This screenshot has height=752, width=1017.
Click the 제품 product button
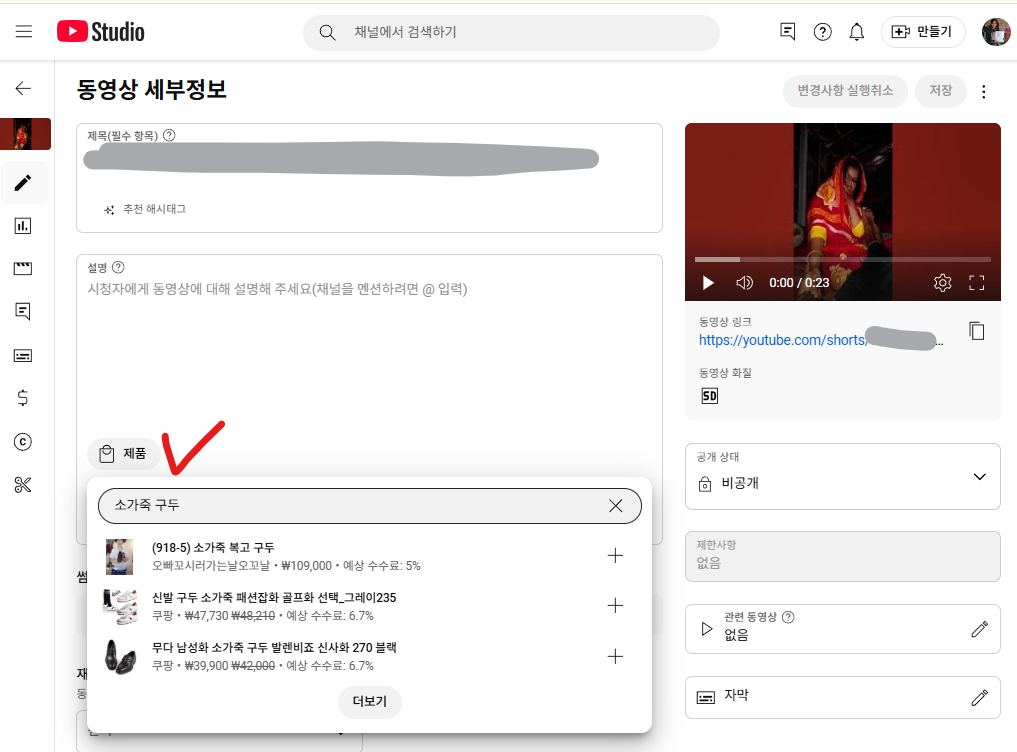pos(123,454)
